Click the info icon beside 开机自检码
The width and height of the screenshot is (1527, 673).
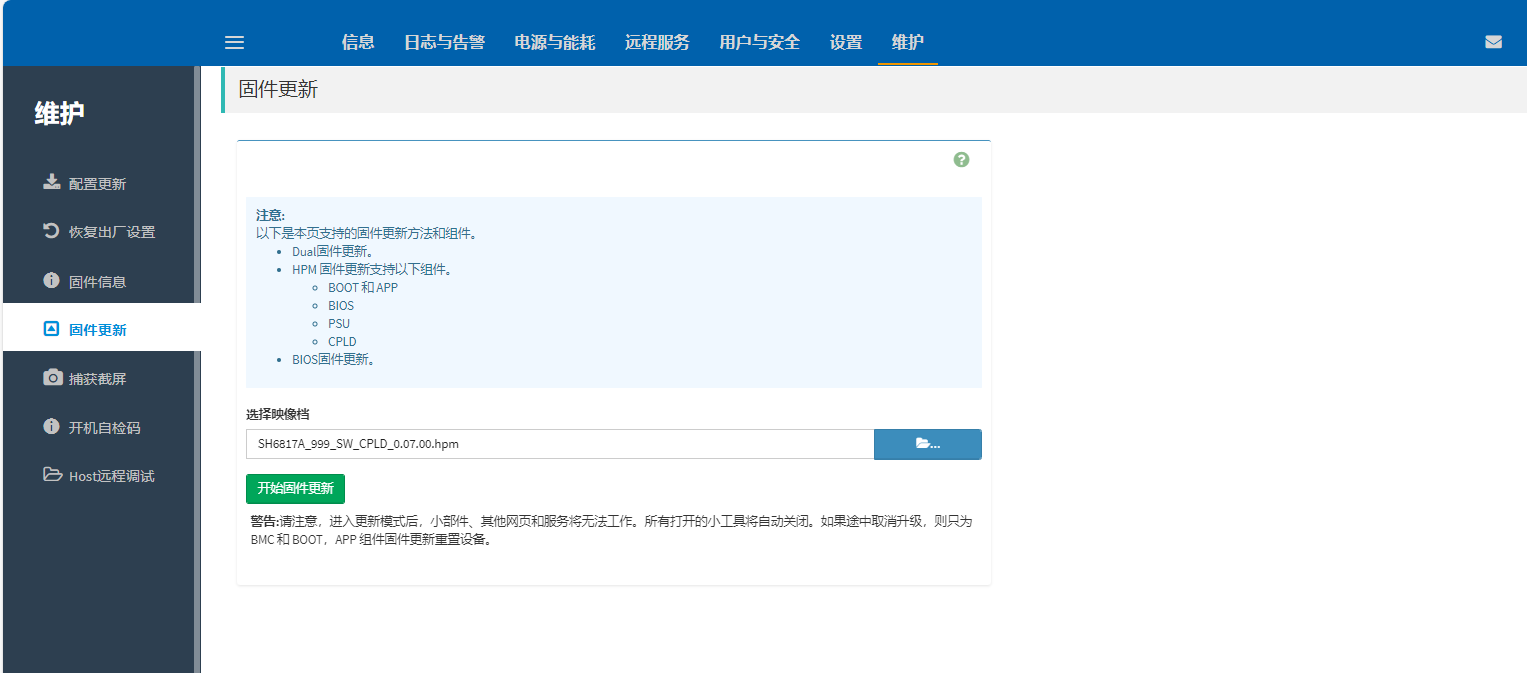click(52, 427)
